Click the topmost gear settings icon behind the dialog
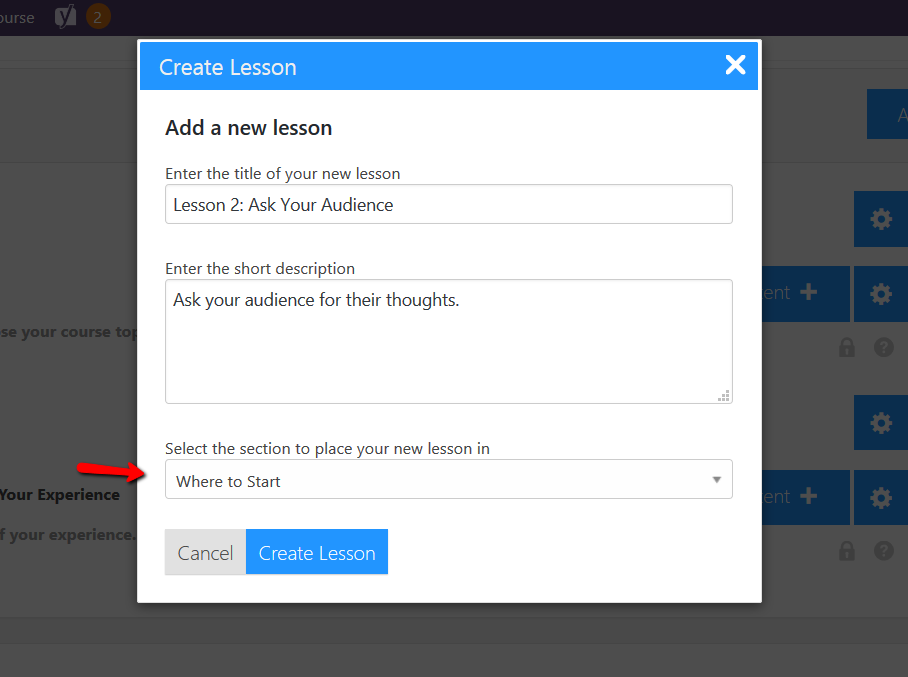 click(x=881, y=219)
